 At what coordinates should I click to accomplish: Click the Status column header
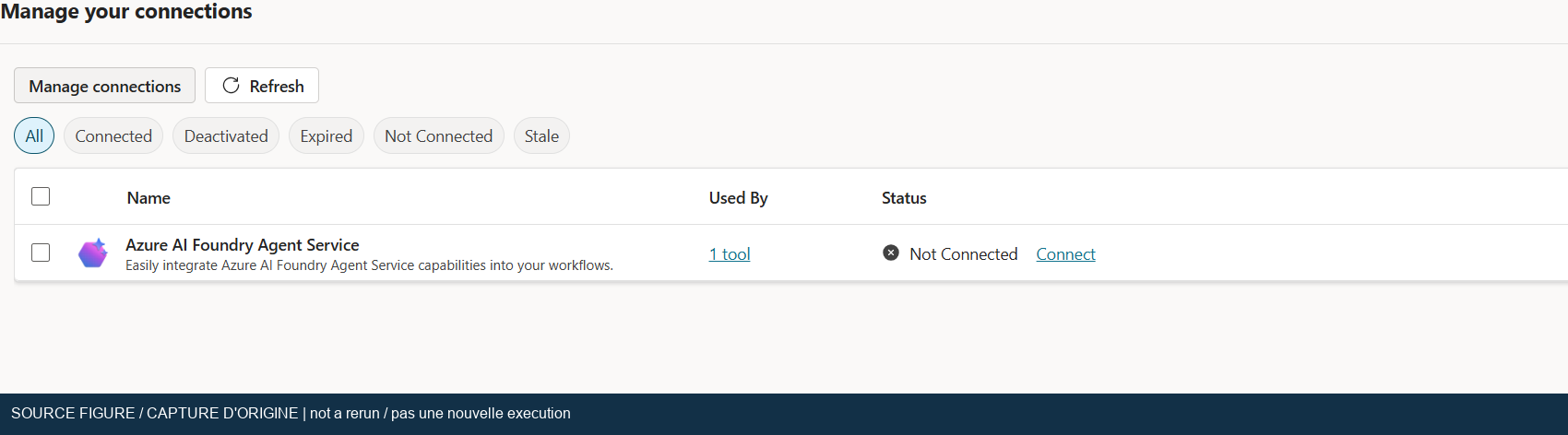(904, 198)
